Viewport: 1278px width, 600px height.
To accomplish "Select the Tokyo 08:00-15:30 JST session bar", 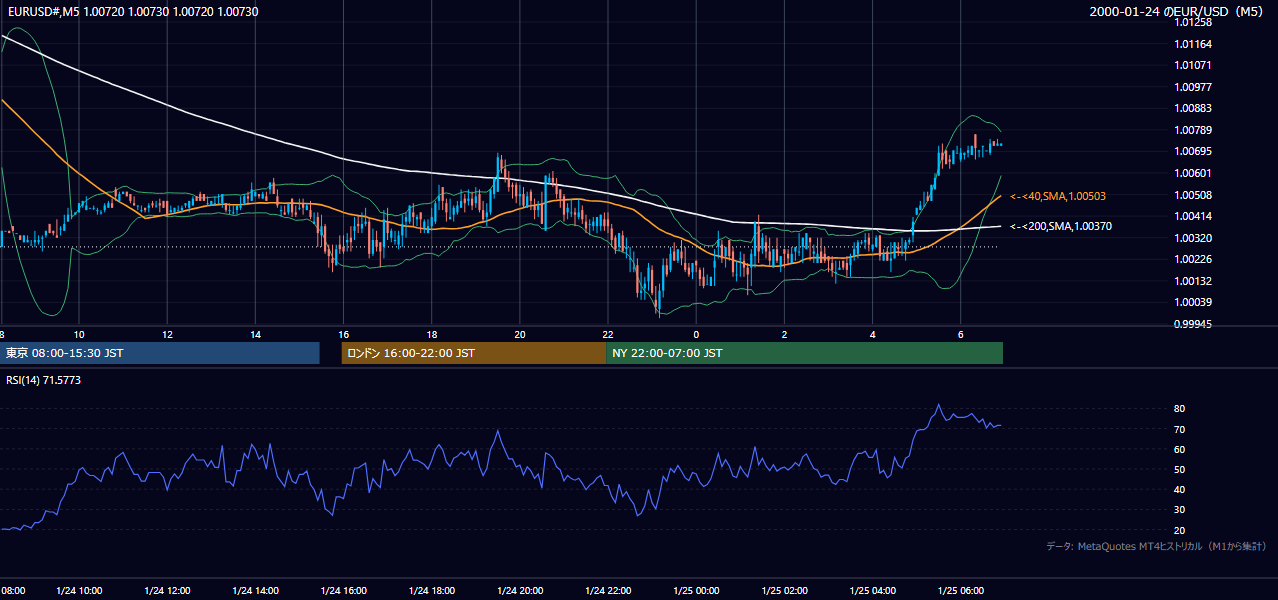I will coord(159,353).
